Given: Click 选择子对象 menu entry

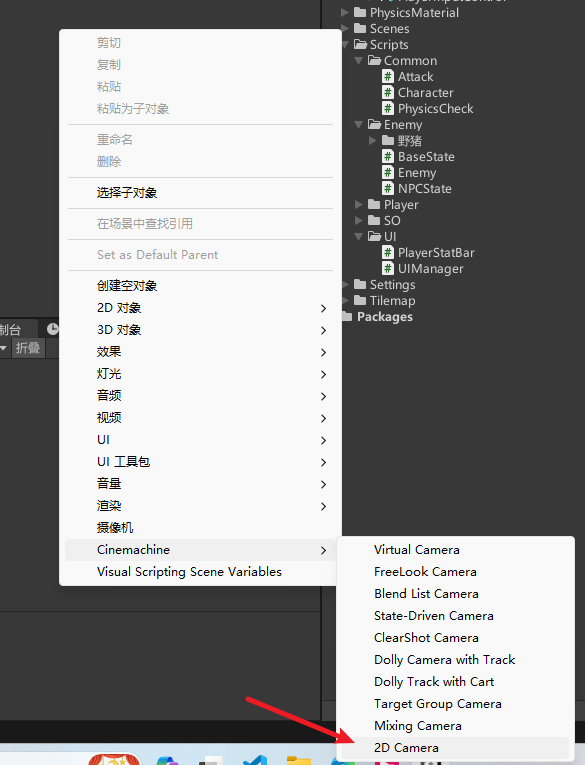Looking at the screenshot, I should pyautogui.click(x=200, y=193).
